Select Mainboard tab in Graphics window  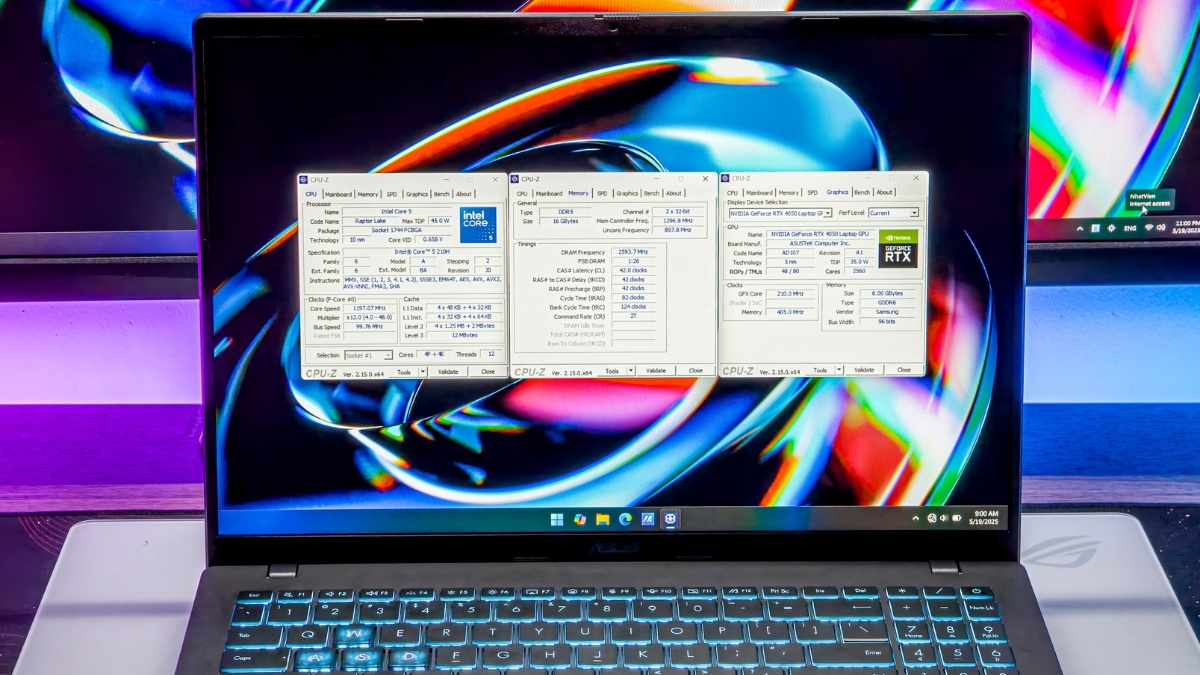pos(759,192)
